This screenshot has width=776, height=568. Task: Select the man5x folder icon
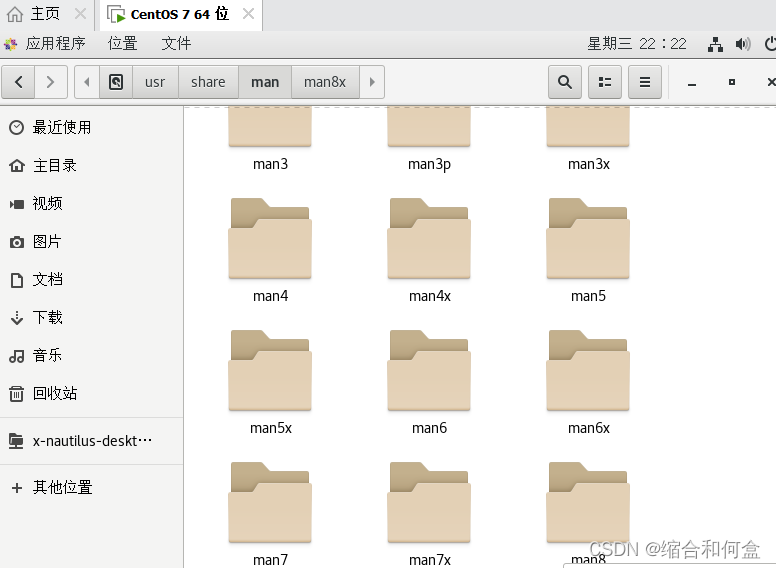click(x=270, y=371)
